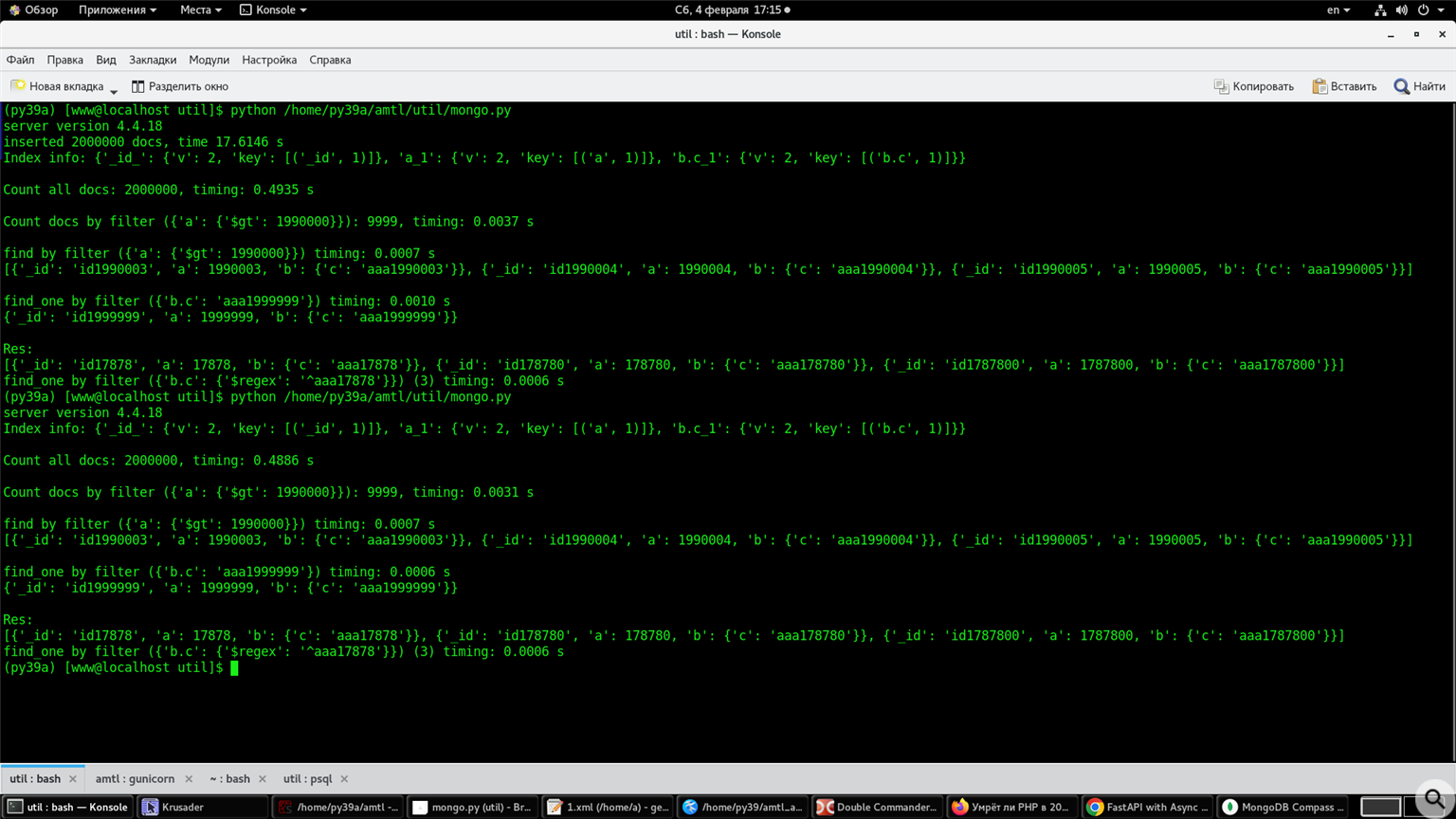The image size is (1456, 819).
Task: Expand the system menu arrow beside the power icon
Action: (1441, 10)
